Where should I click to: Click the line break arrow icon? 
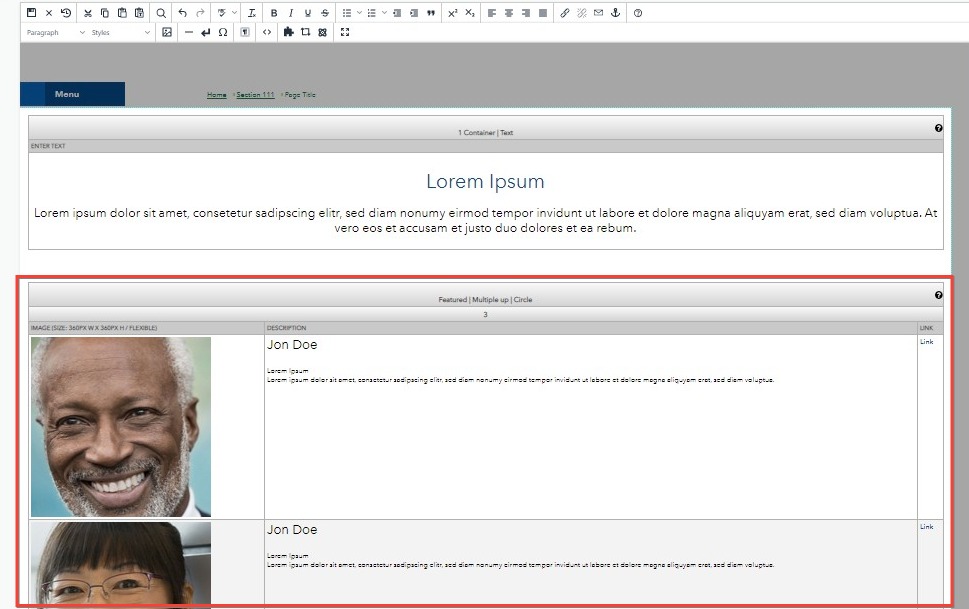(206, 32)
